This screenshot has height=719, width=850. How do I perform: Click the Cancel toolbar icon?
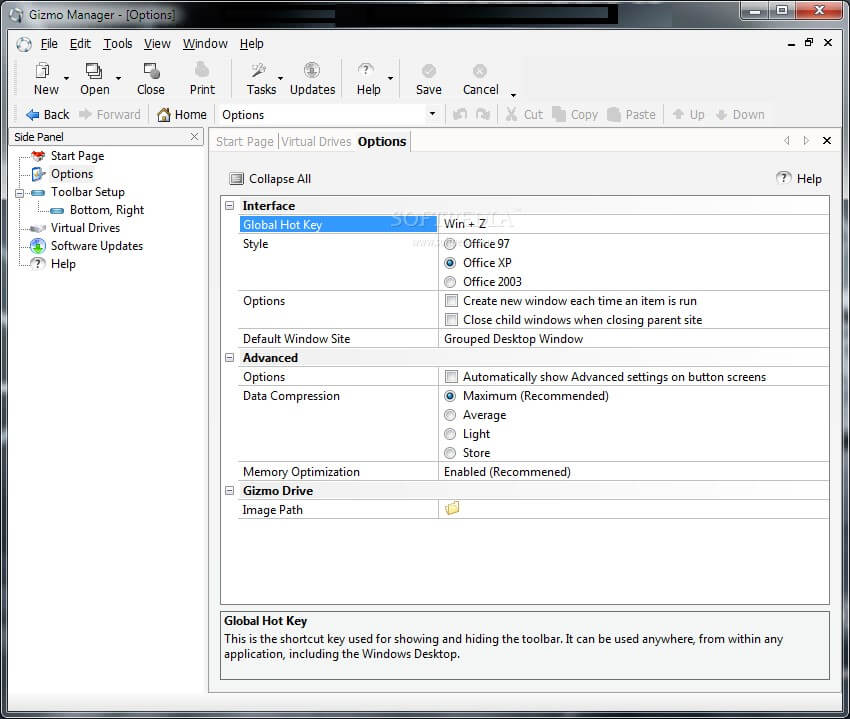click(x=480, y=70)
